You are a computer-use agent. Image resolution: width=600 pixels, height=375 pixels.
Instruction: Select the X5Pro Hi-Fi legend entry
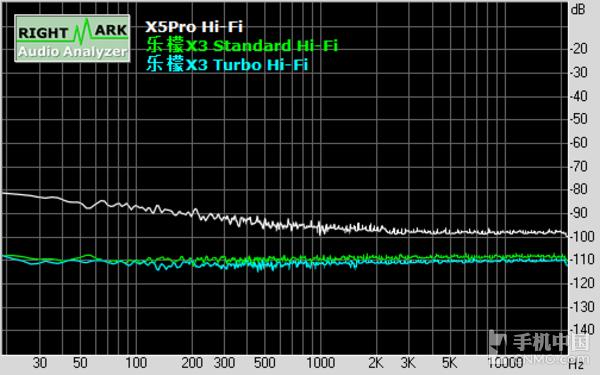194,27
